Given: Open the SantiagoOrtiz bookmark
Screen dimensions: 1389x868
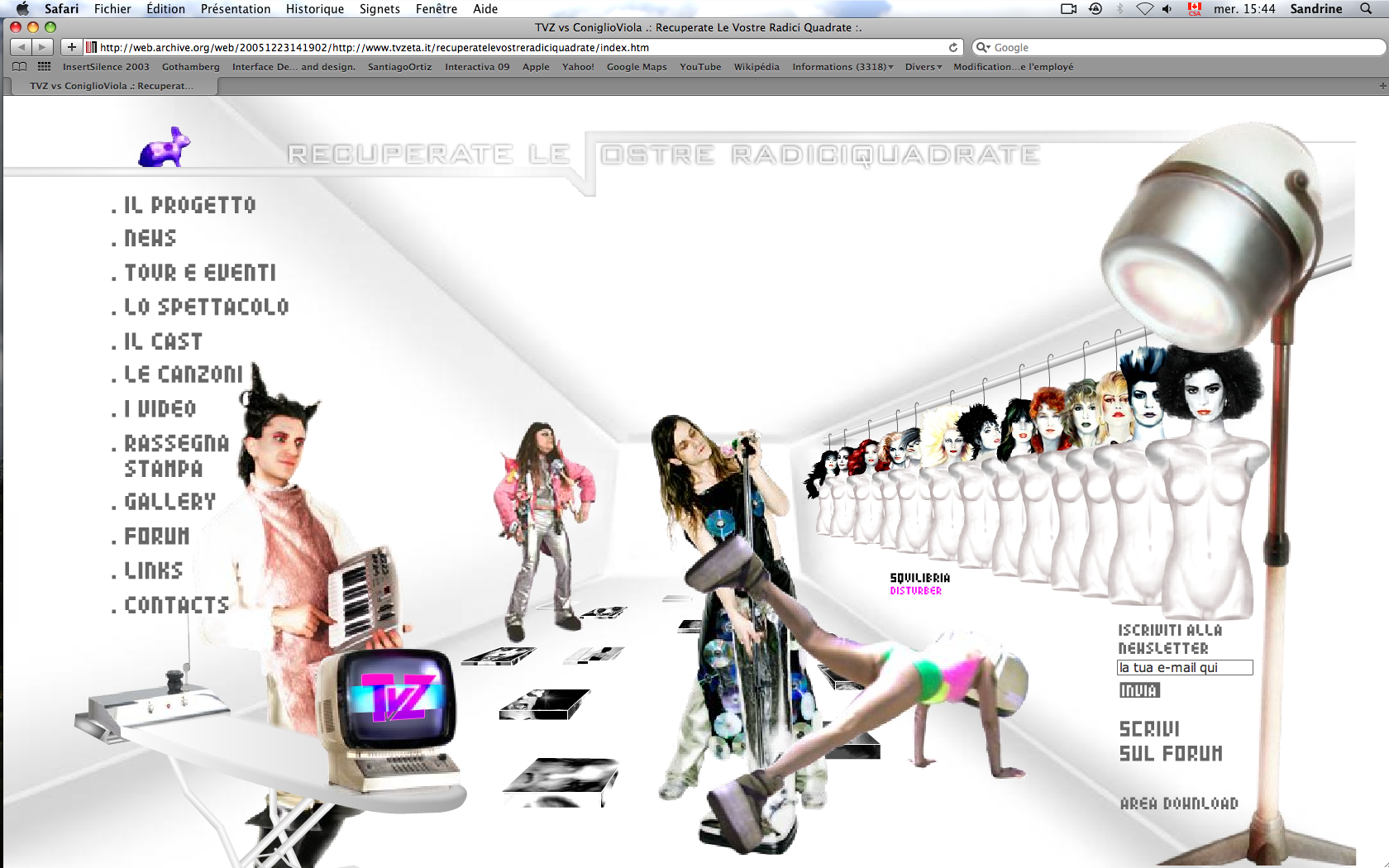Looking at the screenshot, I should (x=399, y=67).
